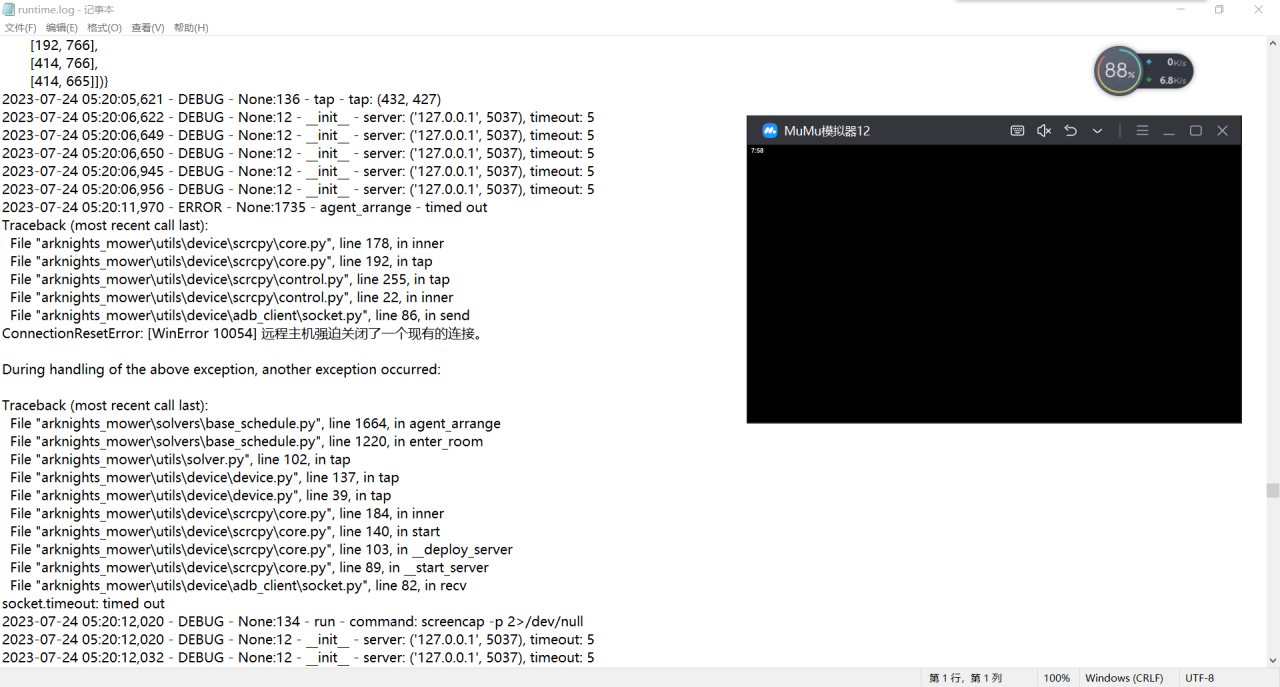Click the Notepad icon in the runtime.log title bar

(x=8, y=9)
